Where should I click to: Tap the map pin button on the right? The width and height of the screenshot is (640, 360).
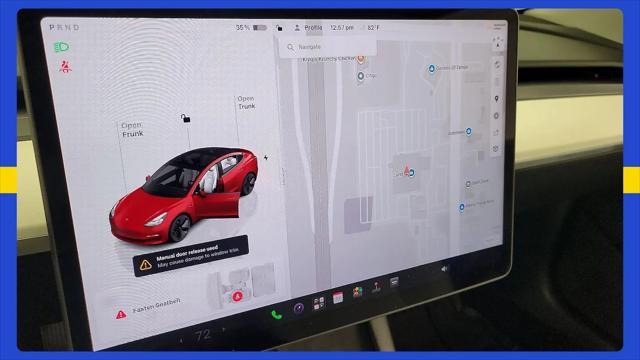tap(497, 99)
